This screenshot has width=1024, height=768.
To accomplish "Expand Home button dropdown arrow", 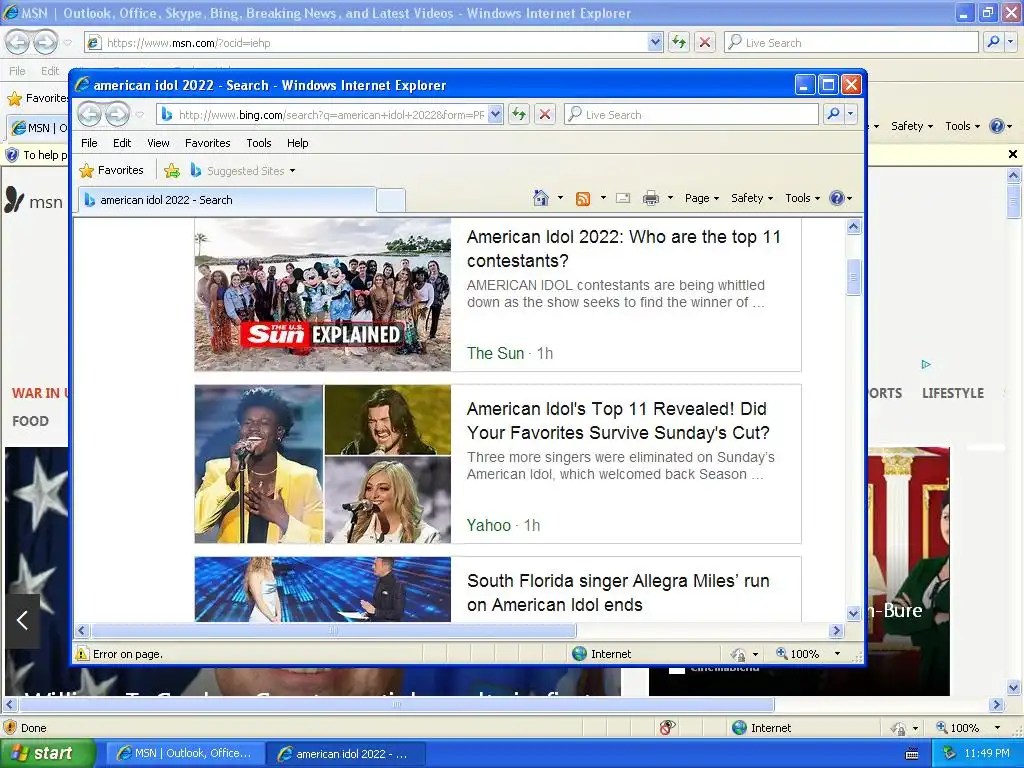I will pyautogui.click(x=560, y=198).
